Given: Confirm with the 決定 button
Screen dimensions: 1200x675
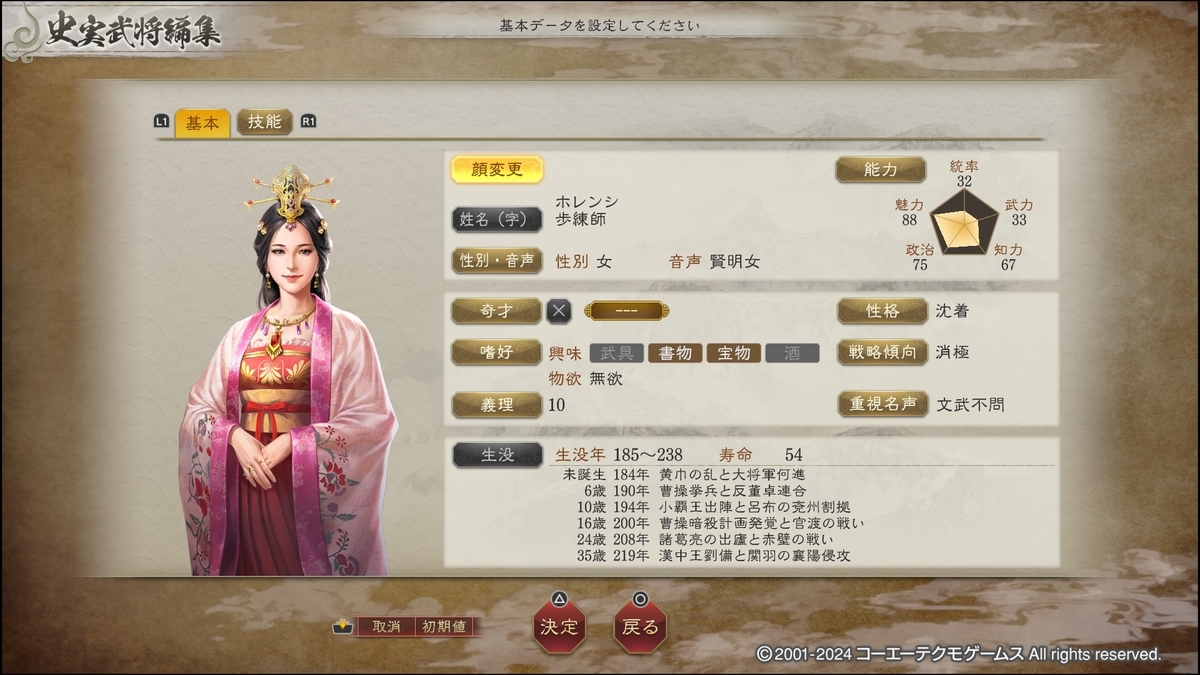Looking at the screenshot, I should (560, 627).
